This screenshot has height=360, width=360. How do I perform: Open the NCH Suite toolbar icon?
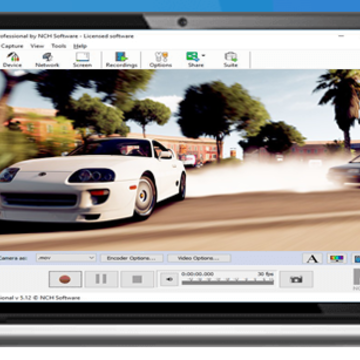point(231,60)
